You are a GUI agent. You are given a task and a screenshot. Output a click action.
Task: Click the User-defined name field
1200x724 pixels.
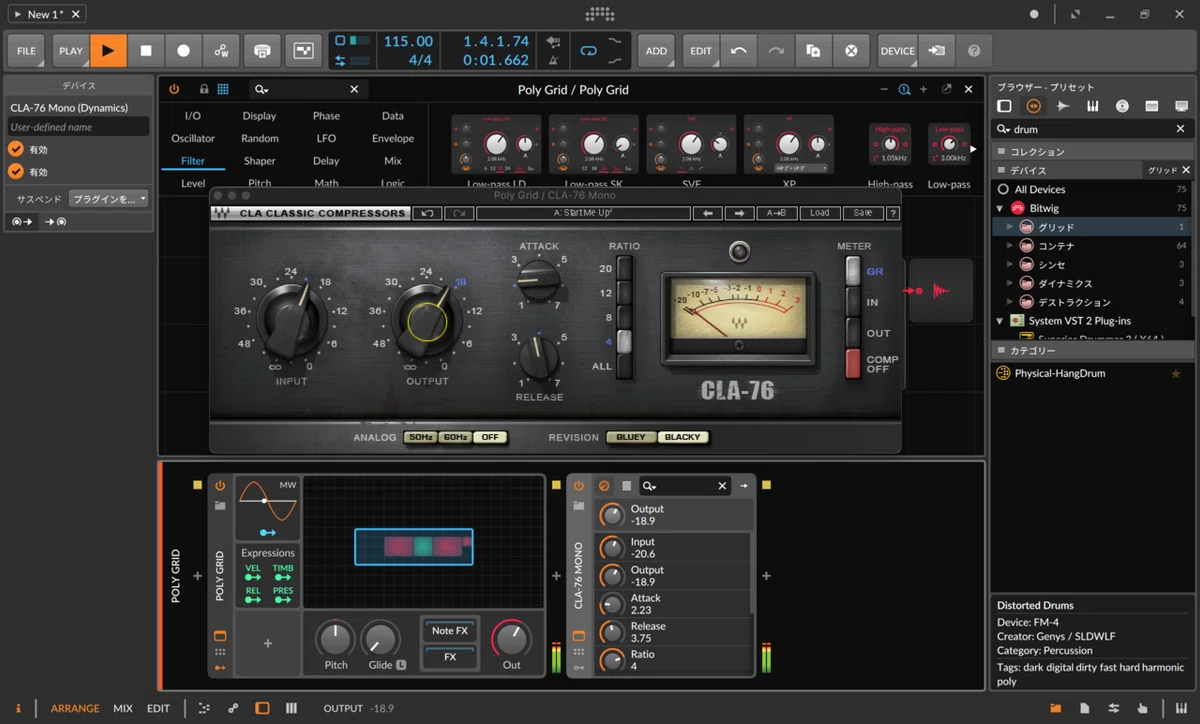78,127
